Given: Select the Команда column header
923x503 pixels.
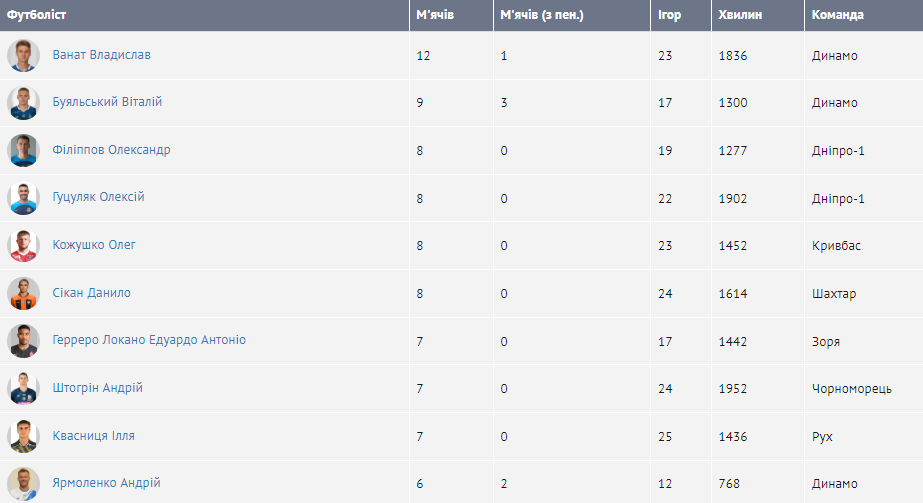Looking at the screenshot, I should [x=838, y=15].
